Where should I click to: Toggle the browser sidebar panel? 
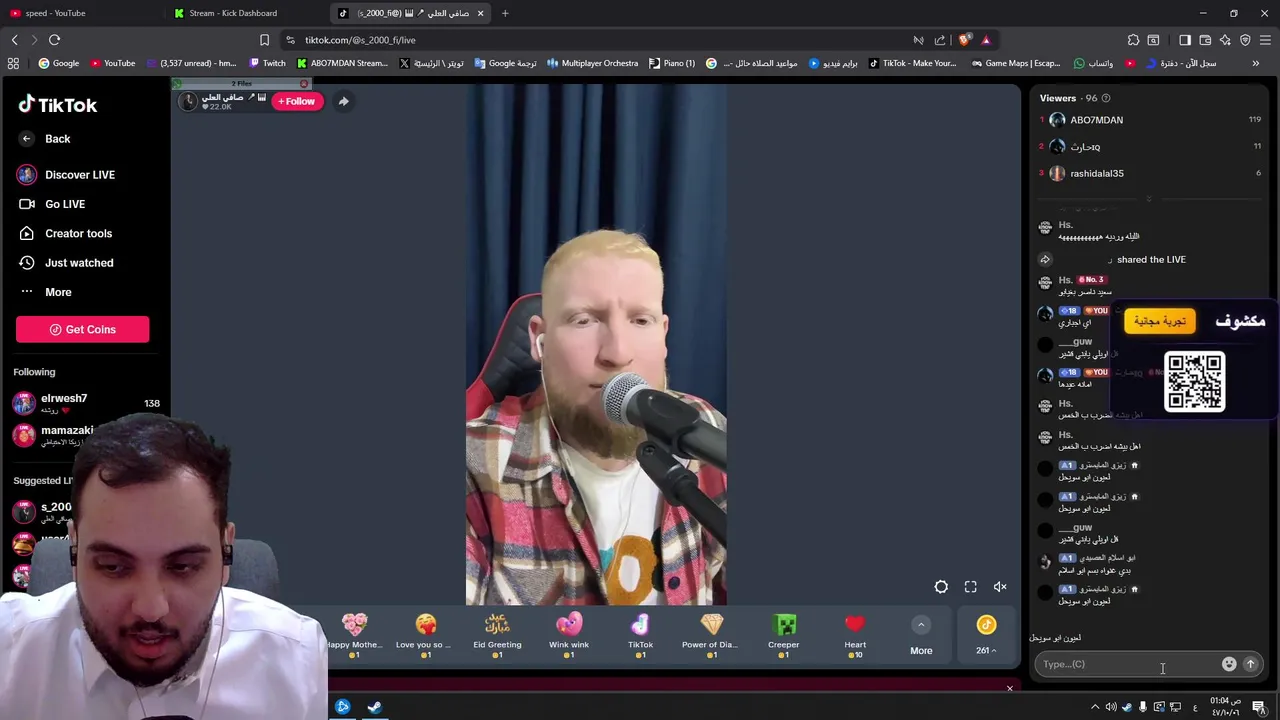click(1185, 40)
